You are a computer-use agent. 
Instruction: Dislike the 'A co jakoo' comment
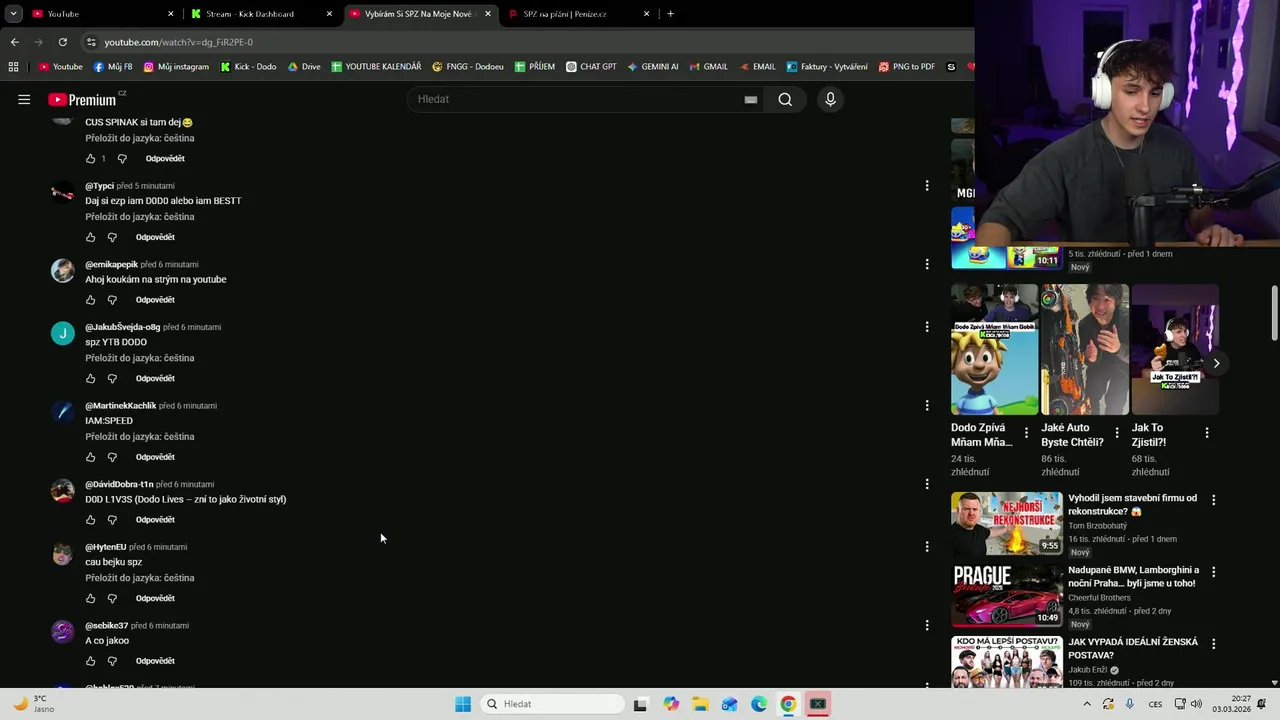pyautogui.click(x=112, y=661)
